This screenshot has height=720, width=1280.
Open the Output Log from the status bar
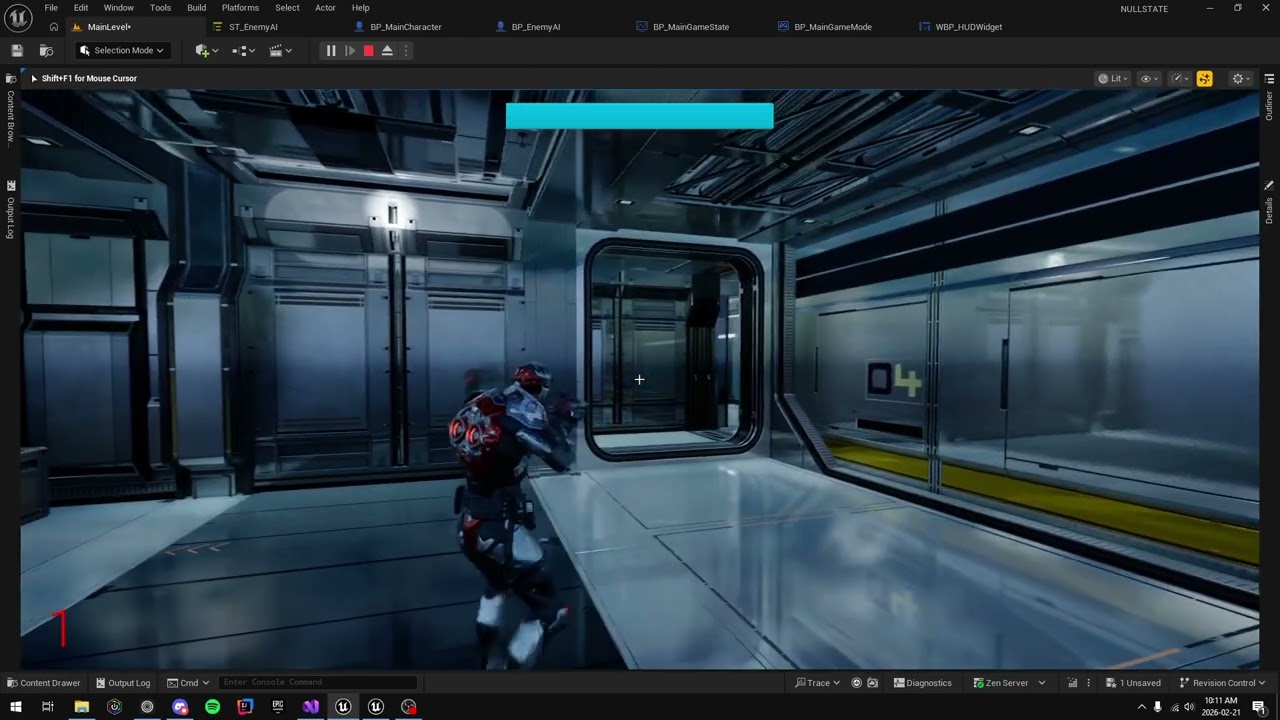tap(122, 683)
